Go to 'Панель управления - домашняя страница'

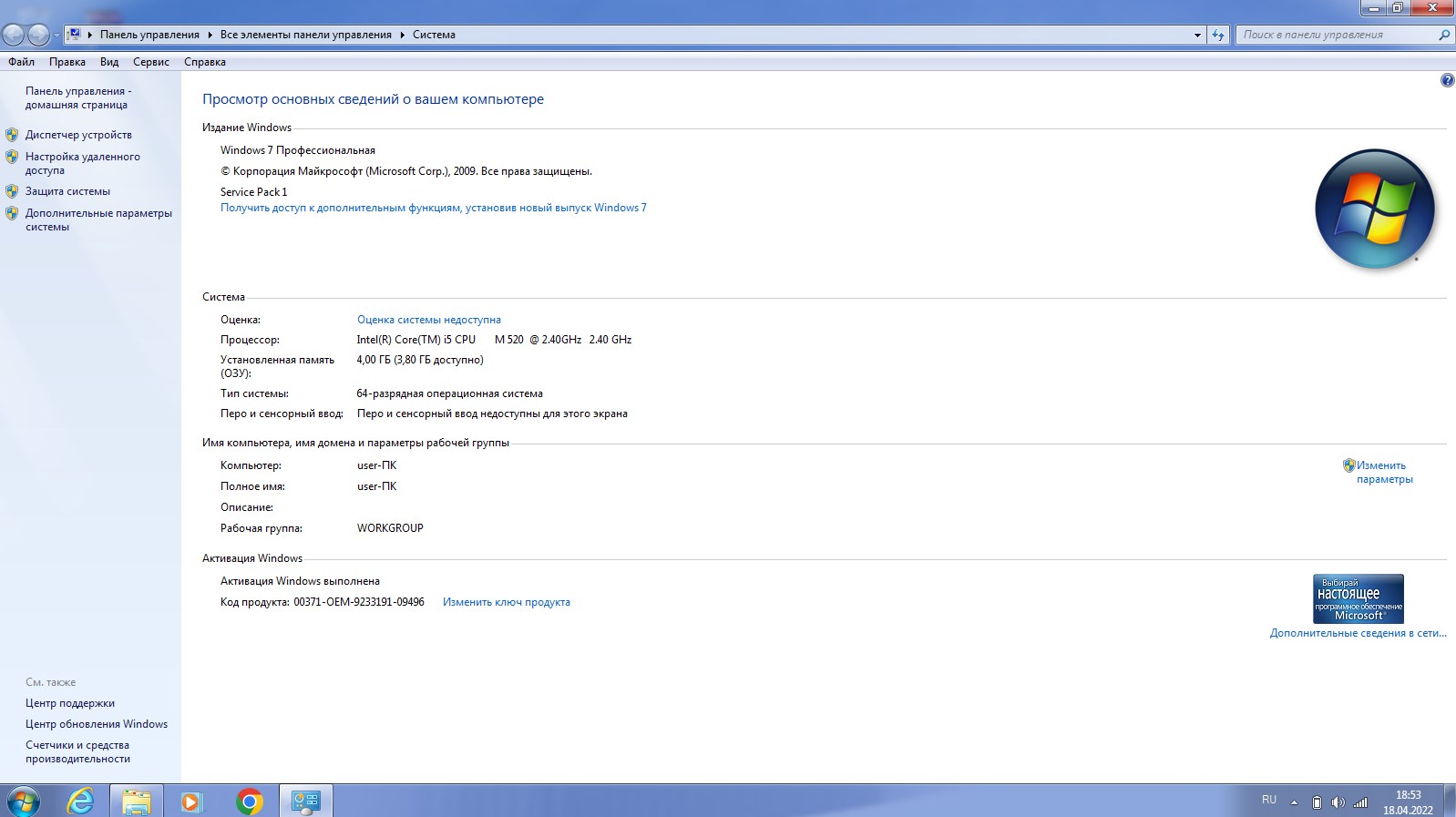(x=78, y=97)
